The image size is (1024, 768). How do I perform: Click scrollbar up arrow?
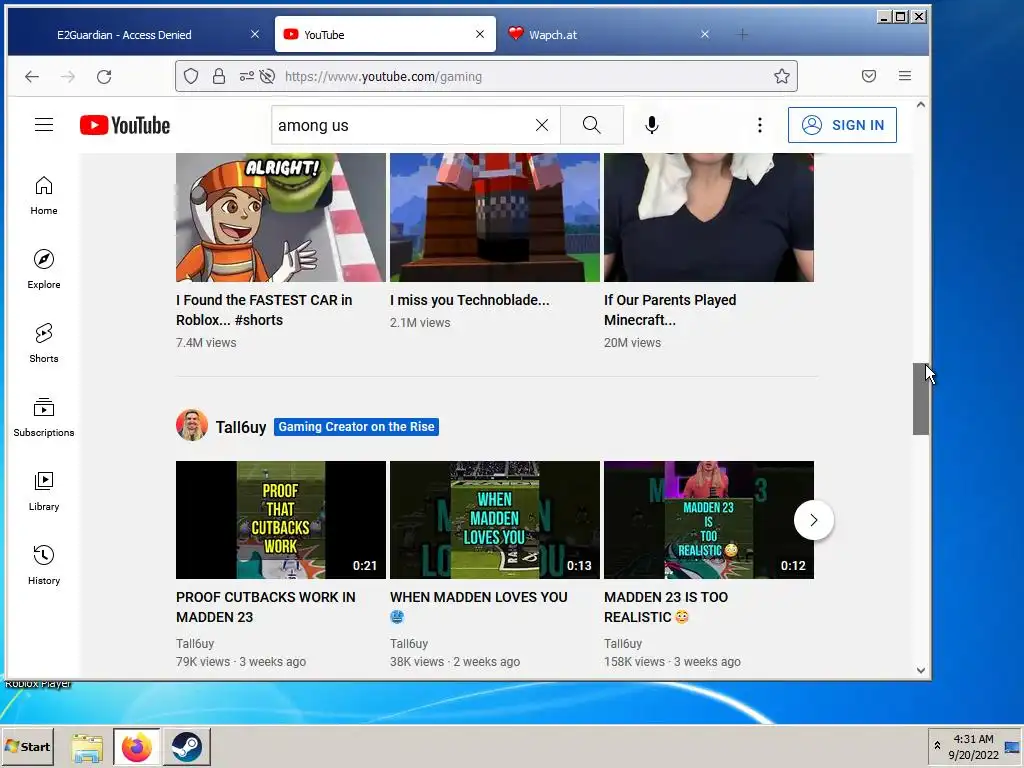[x=921, y=104]
